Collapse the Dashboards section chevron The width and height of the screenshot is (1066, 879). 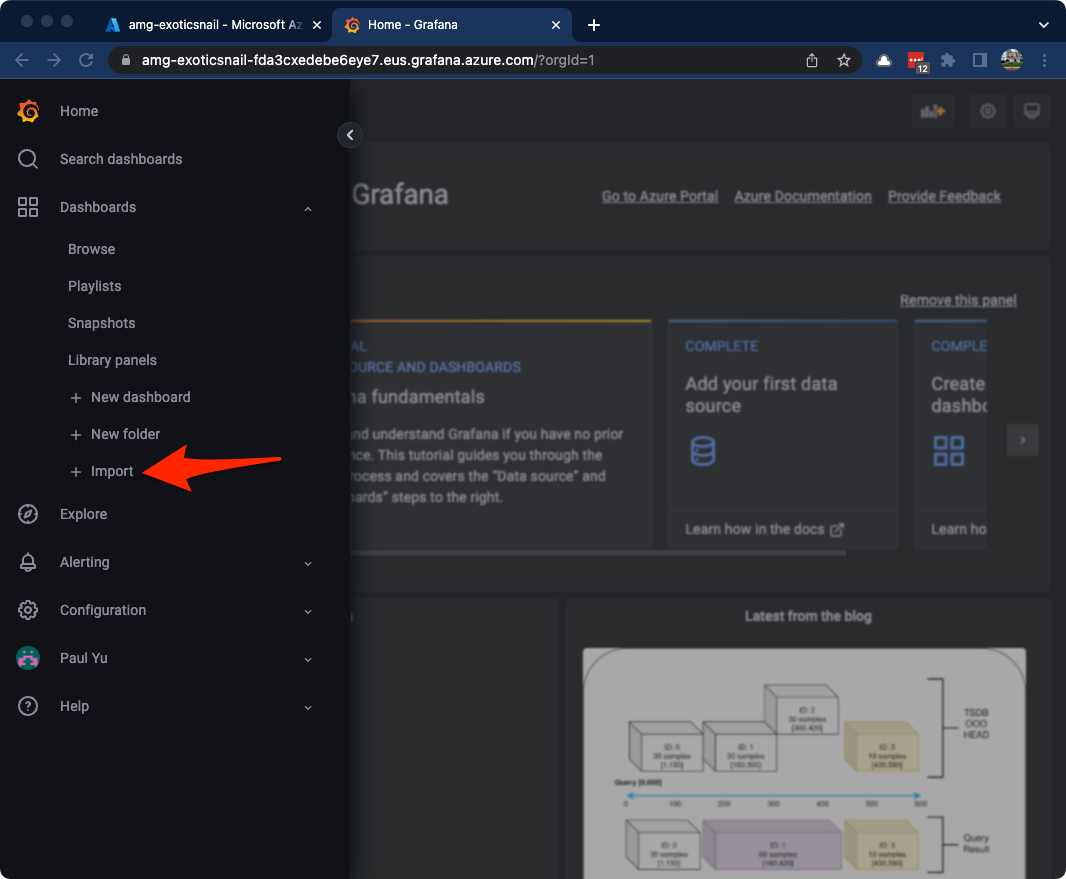click(x=308, y=208)
